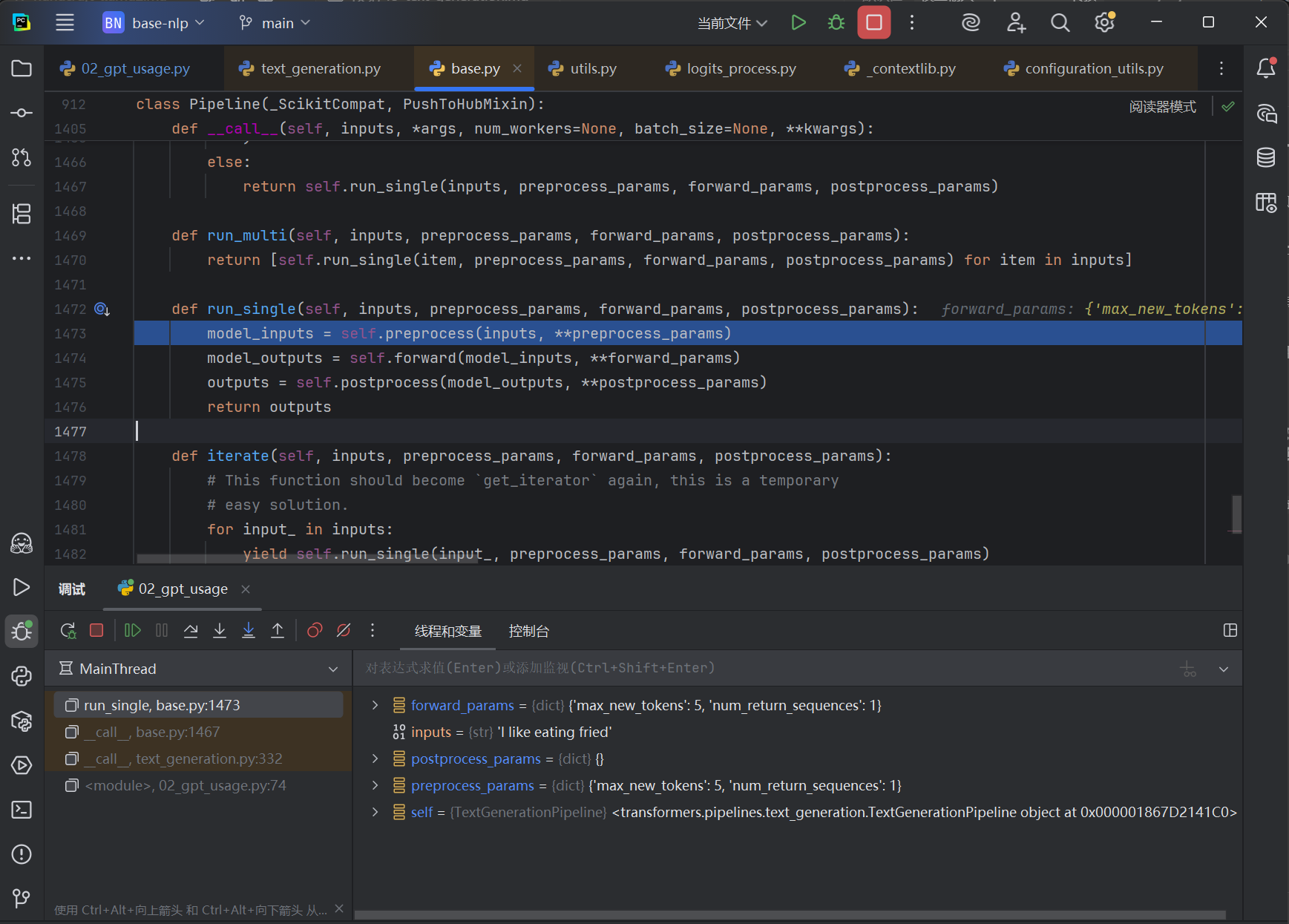This screenshot has width=1289, height=924.
Task: Toggle Reader Mode label in editor
Action: [x=1162, y=107]
